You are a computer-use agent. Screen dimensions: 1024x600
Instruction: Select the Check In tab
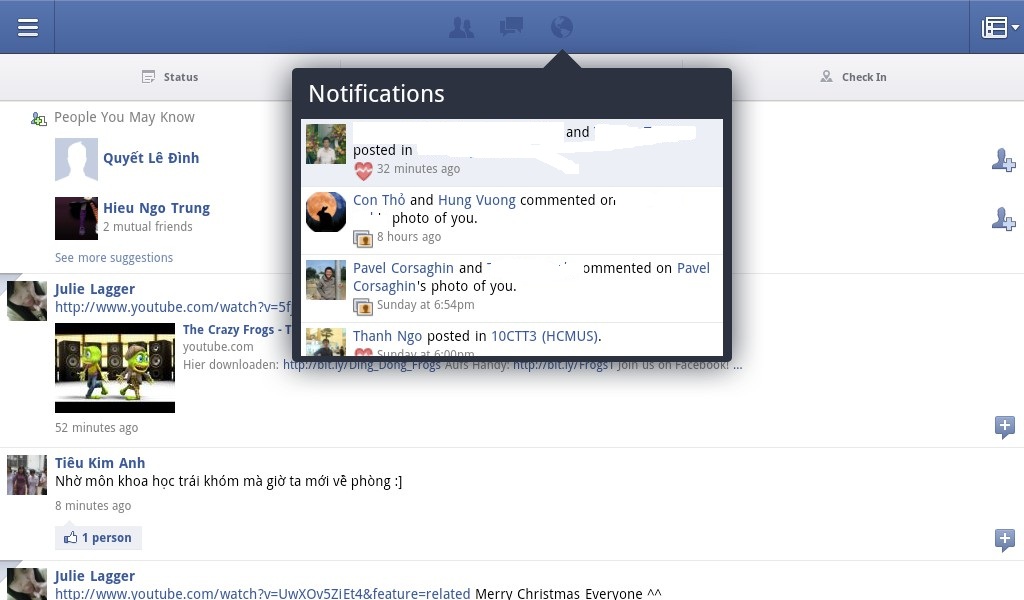[853, 77]
